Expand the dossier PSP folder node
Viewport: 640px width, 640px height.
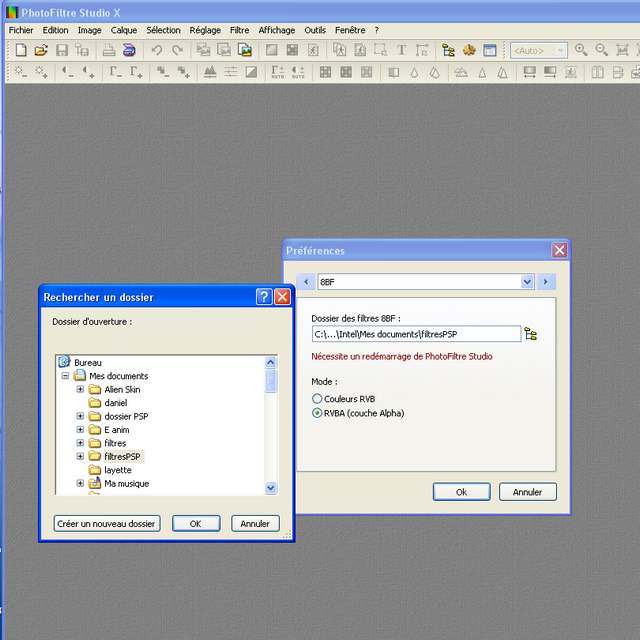click(80, 416)
